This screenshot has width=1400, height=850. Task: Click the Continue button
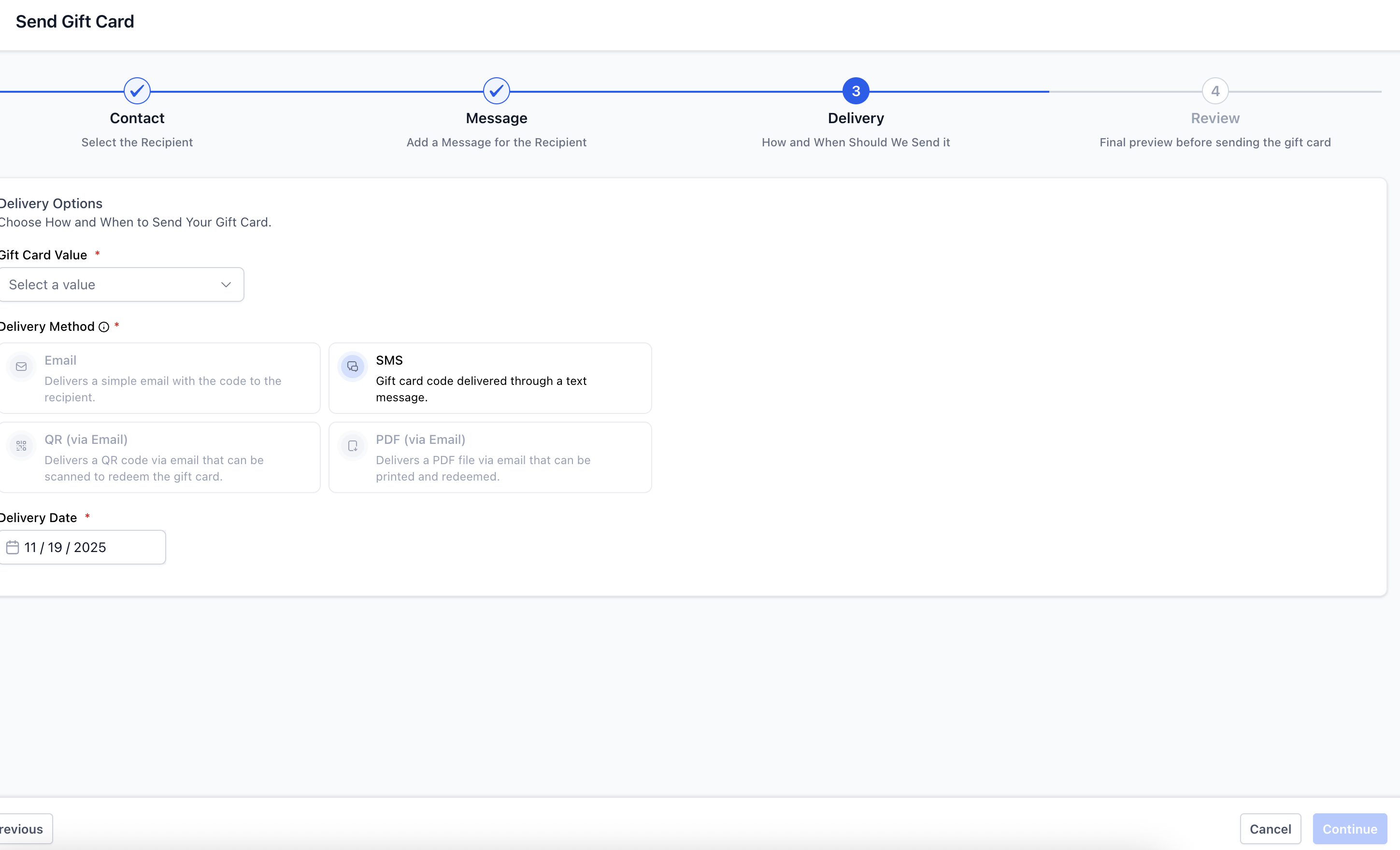(x=1350, y=829)
